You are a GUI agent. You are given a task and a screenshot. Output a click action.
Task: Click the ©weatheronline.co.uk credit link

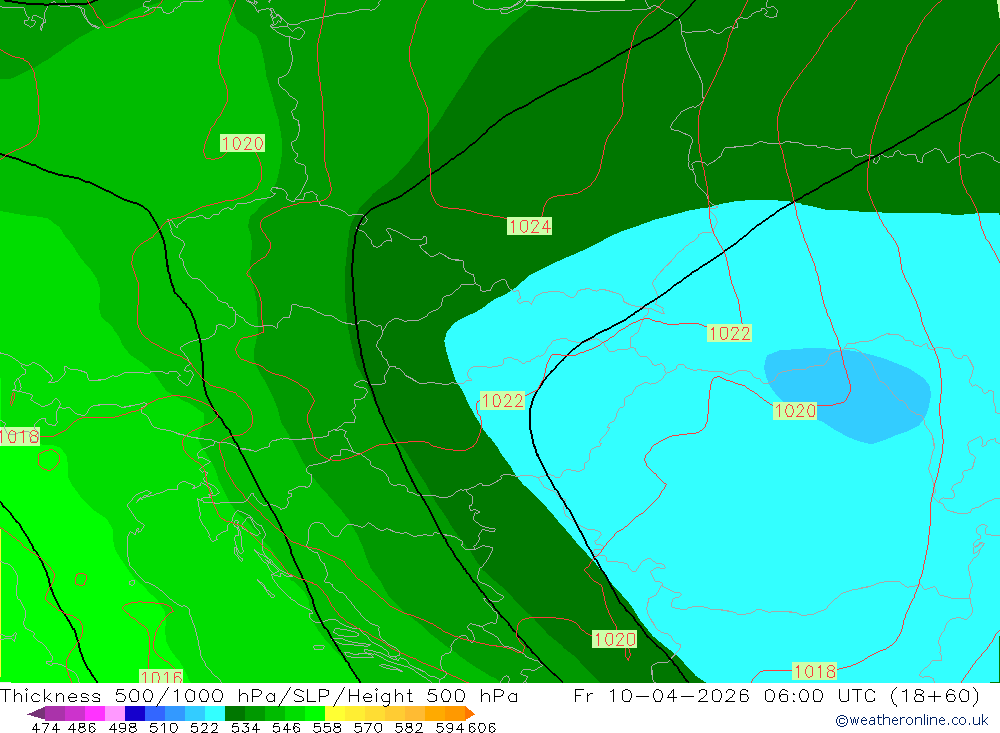912,720
